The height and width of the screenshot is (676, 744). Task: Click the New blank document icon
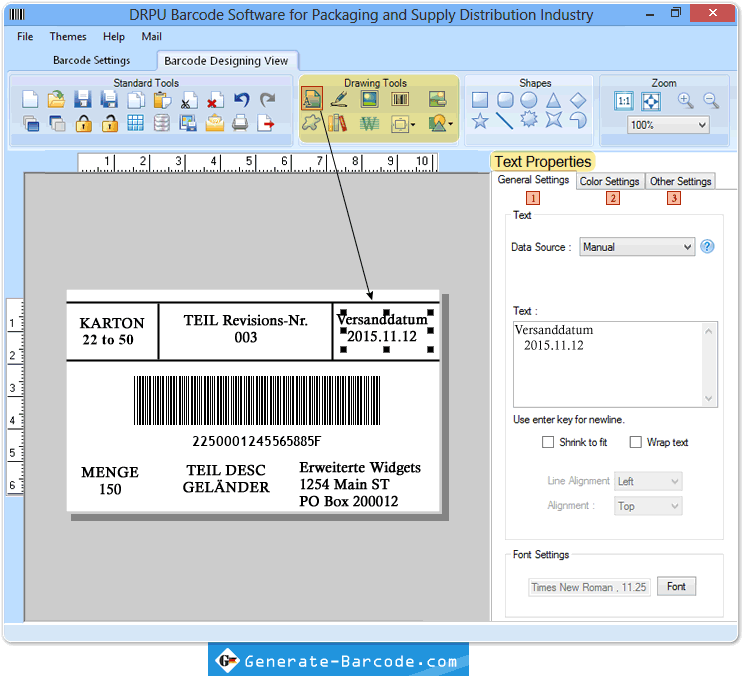(x=30, y=100)
